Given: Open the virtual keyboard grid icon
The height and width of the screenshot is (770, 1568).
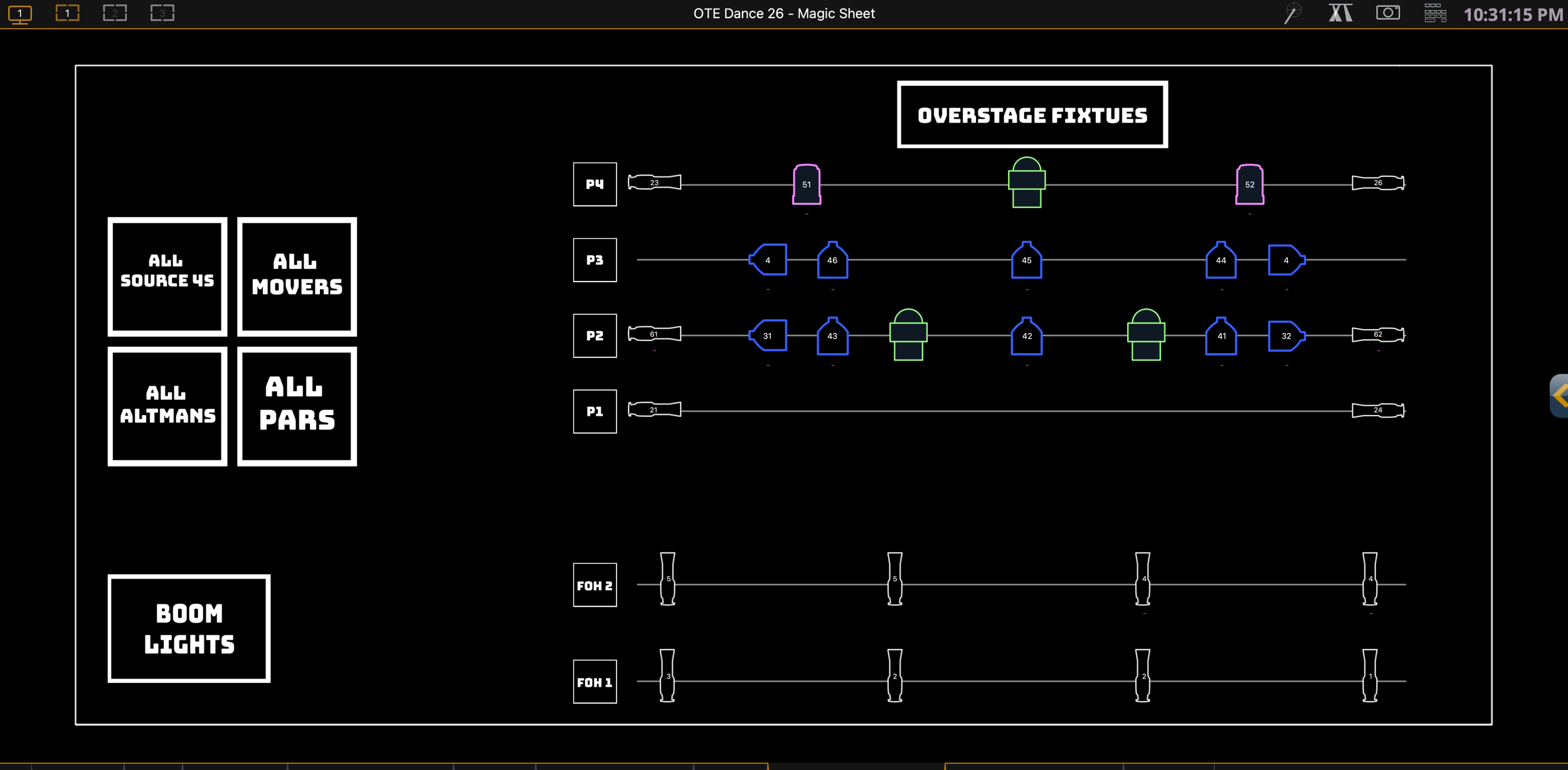Looking at the screenshot, I should [x=1434, y=13].
